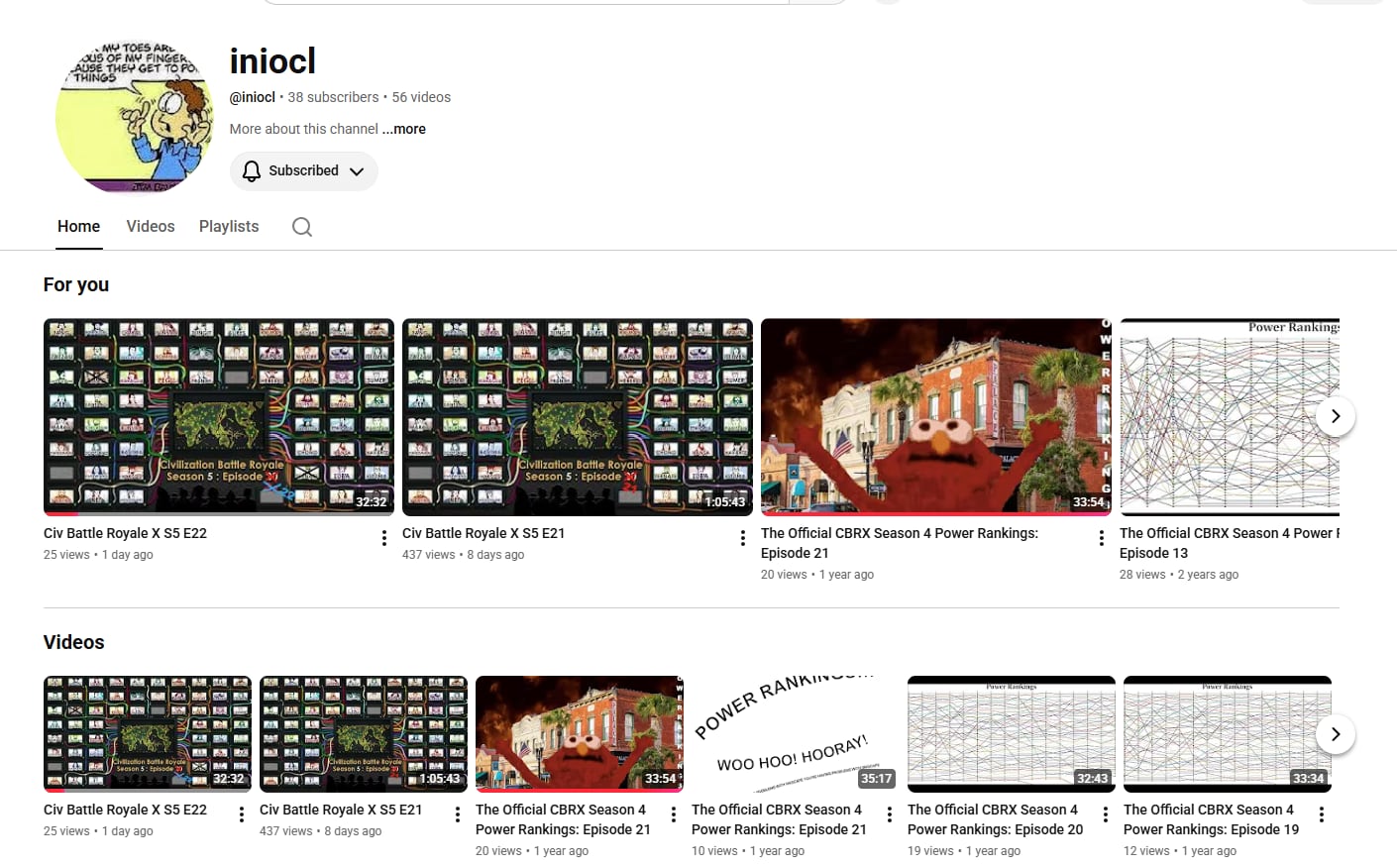Play For you Elmo Power Rankings thumbnail
Screen dimensions: 1397x868
pyautogui.click(x=936, y=417)
